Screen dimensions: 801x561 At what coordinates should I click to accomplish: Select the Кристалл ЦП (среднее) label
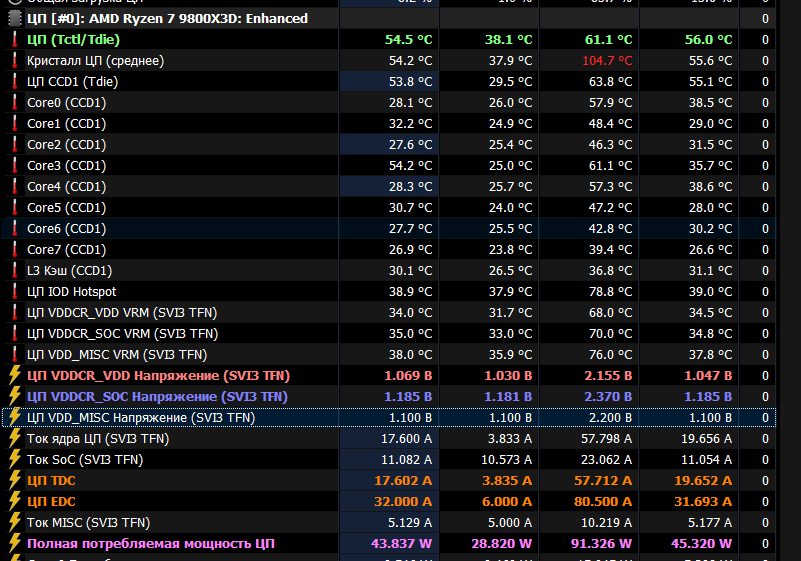tap(96, 61)
